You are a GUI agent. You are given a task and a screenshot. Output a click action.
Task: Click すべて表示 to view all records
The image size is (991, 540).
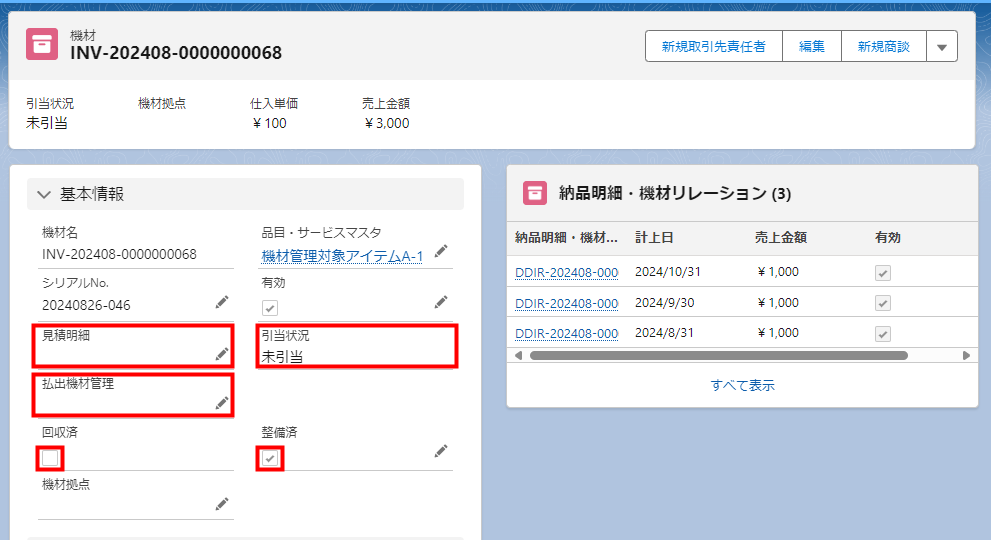[x=742, y=385]
